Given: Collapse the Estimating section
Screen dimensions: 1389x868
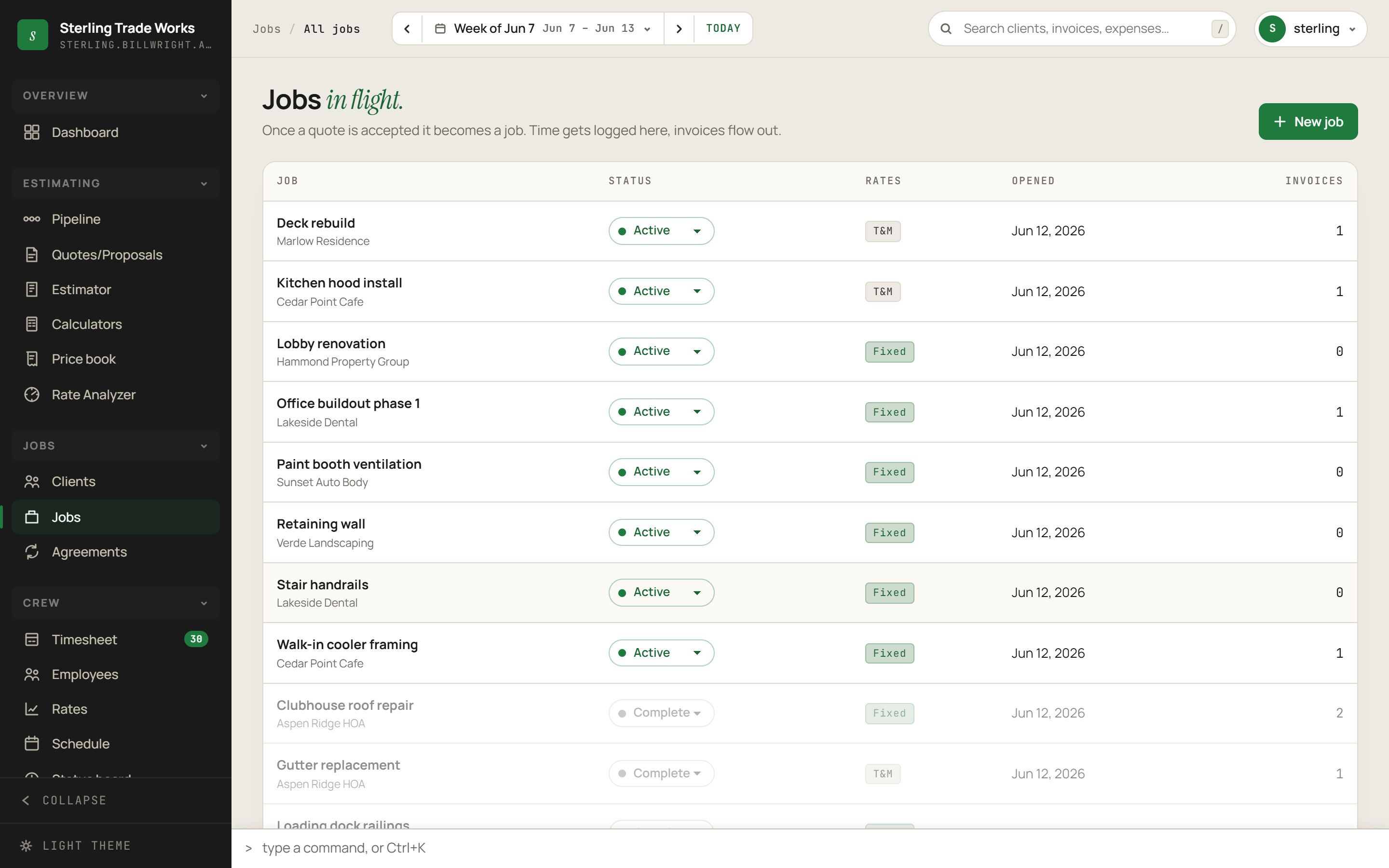Looking at the screenshot, I should (x=115, y=184).
